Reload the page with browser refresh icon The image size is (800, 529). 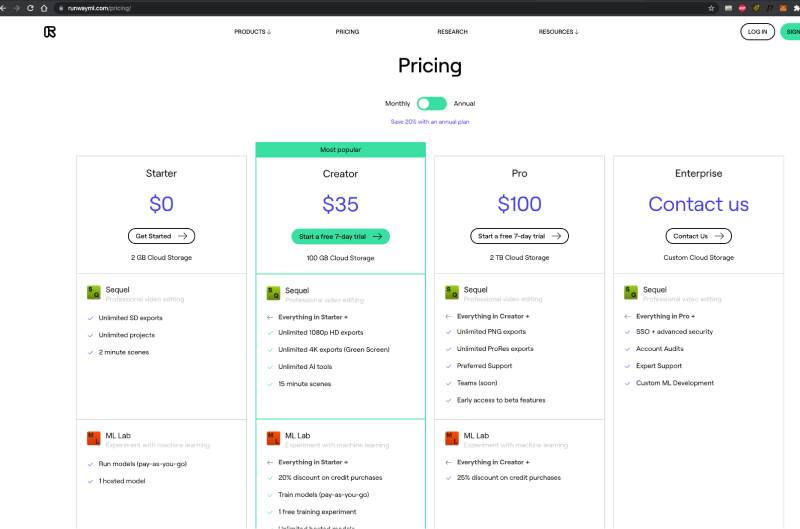[x=30, y=8]
